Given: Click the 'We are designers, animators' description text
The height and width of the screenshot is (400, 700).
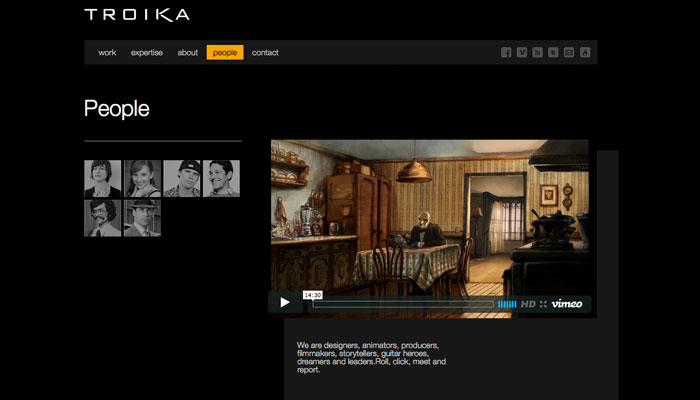Looking at the screenshot, I should point(371,357).
